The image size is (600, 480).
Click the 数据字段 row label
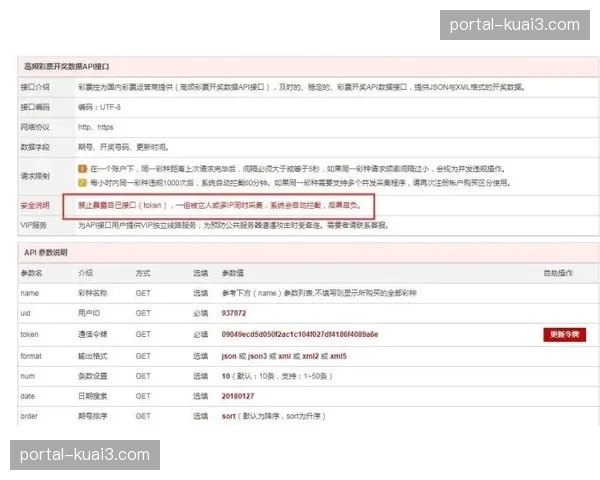[x=35, y=147]
